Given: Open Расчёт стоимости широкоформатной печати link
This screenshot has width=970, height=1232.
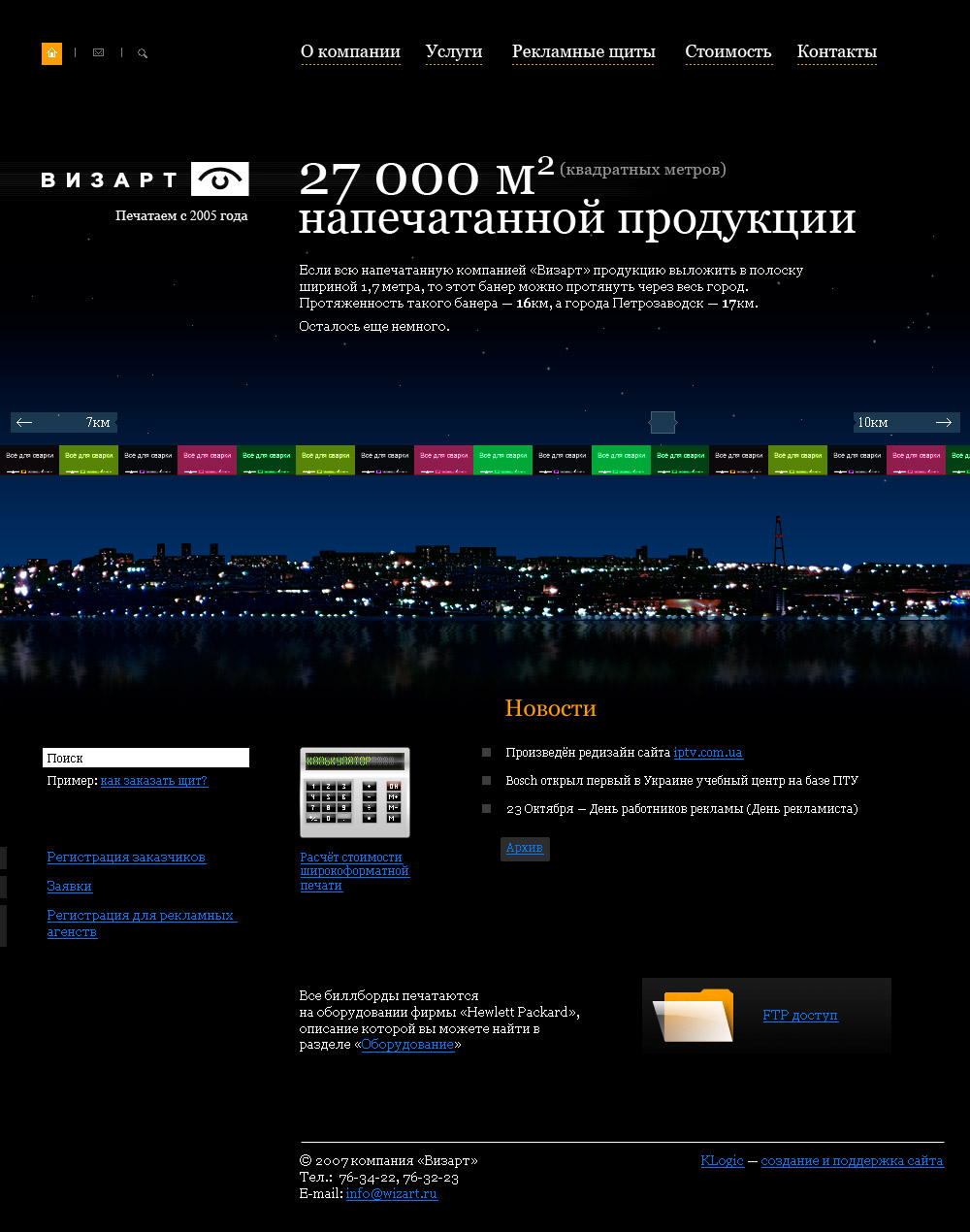Looking at the screenshot, I should (354, 871).
